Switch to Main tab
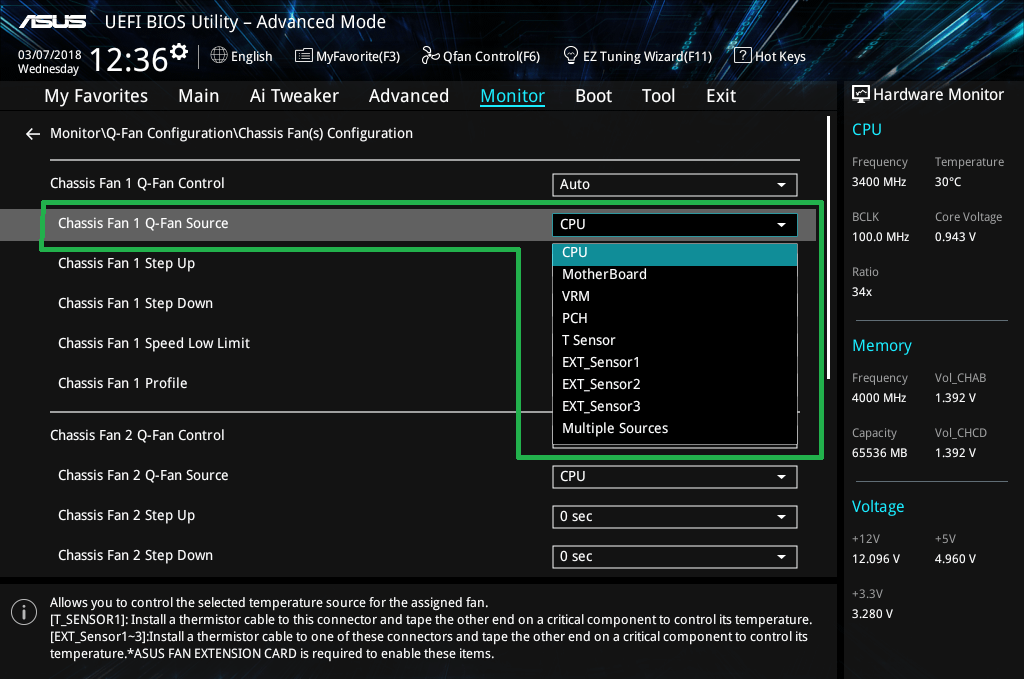This screenshot has height=679, width=1024. click(x=199, y=96)
